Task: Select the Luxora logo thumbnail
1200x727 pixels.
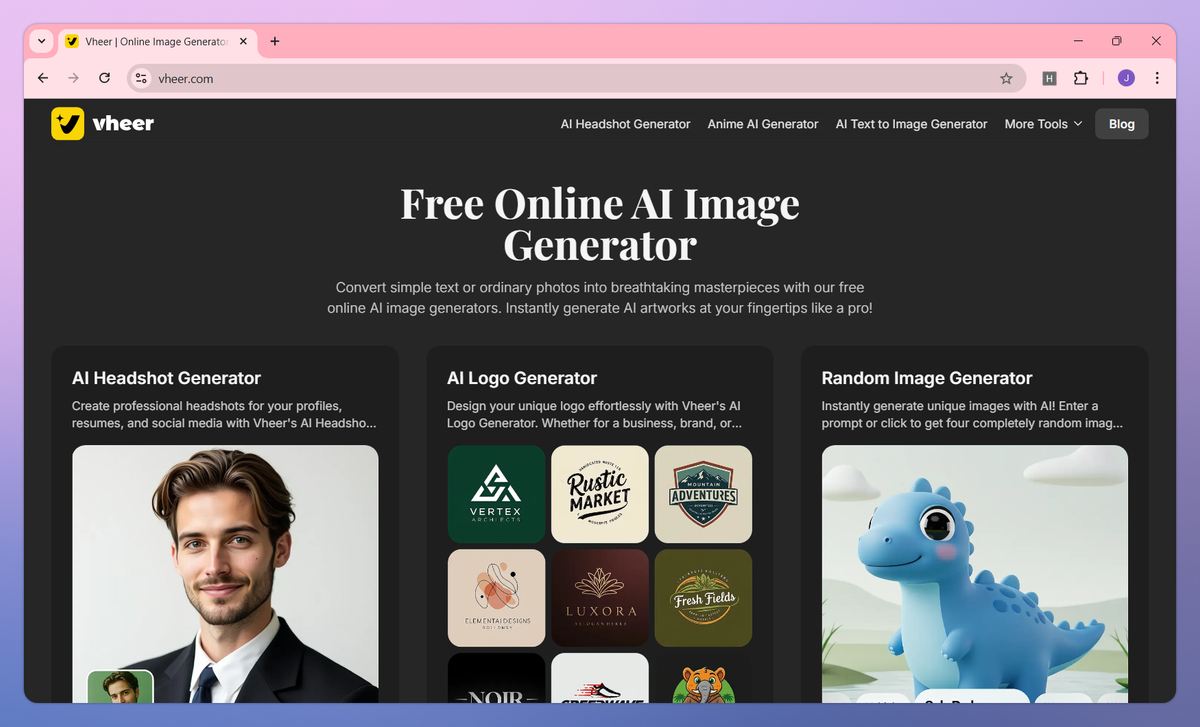Action: (600, 598)
